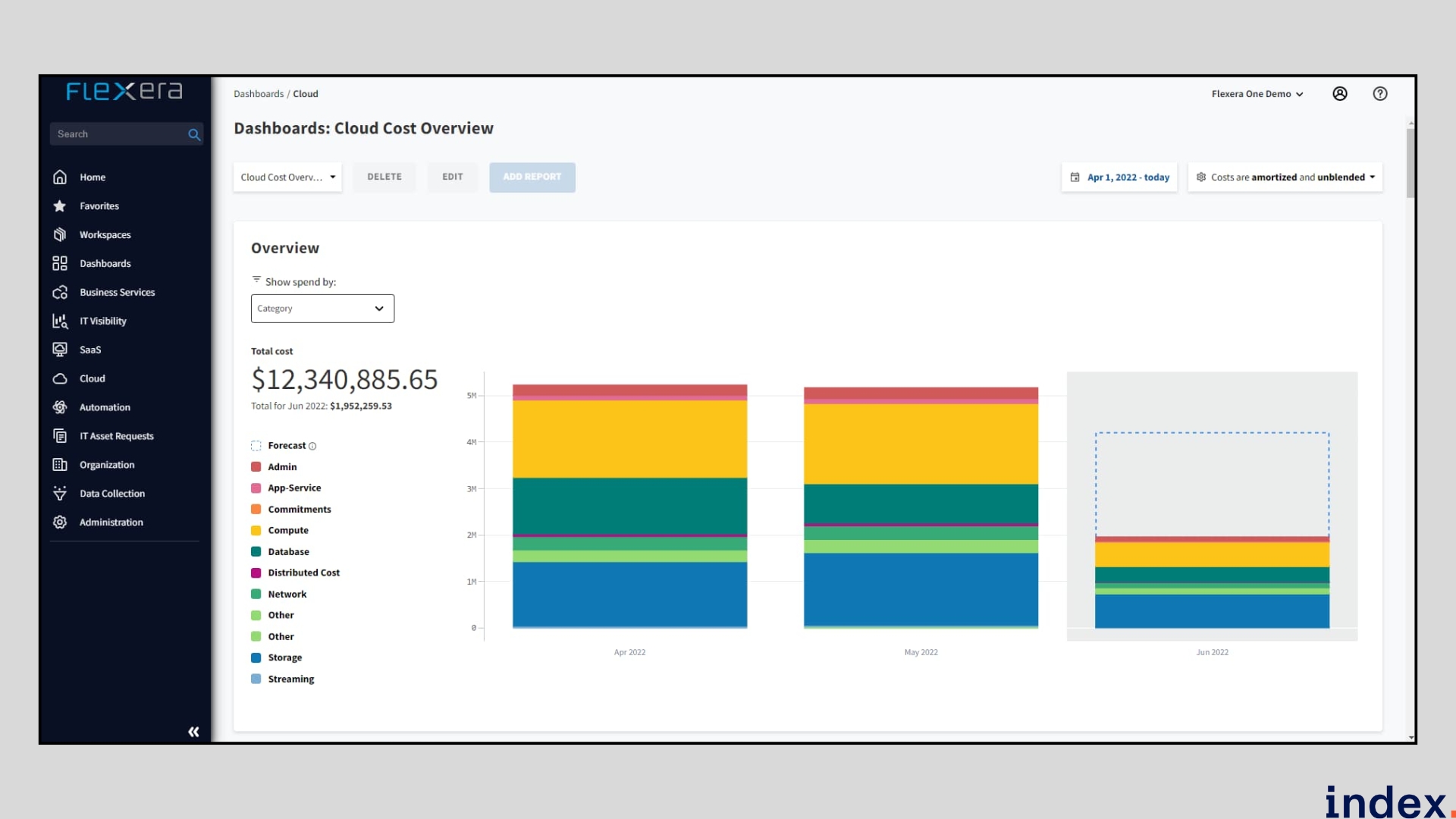
Task: Click the Dashboards breadcrumb link
Action: (258, 94)
